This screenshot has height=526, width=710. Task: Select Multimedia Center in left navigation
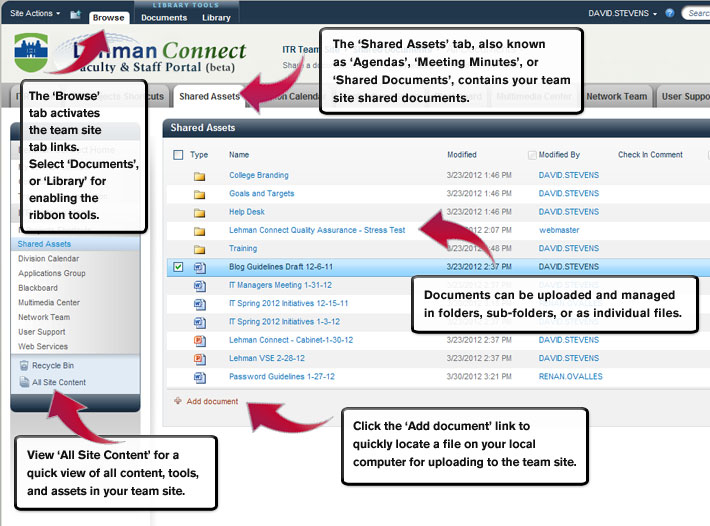tap(49, 302)
